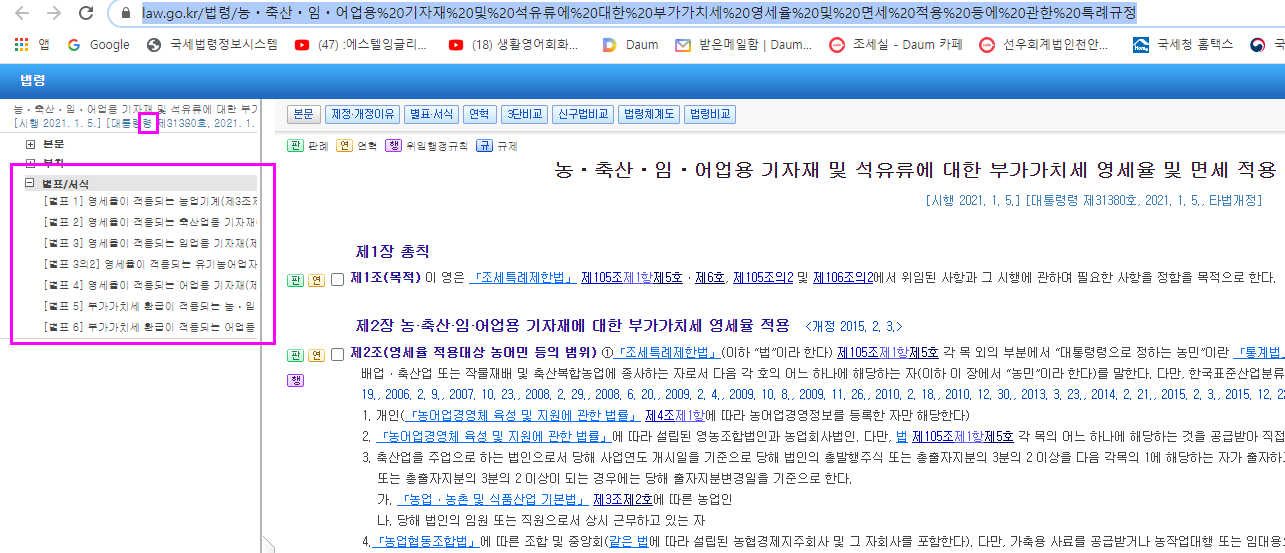Open 선우회계법인천안 bookmark
The height and width of the screenshot is (553, 1285).
click(x=1044, y=44)
